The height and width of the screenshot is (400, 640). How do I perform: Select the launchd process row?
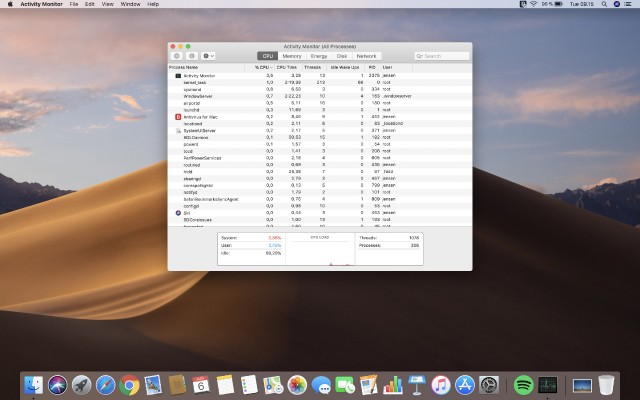pos(320,110)
